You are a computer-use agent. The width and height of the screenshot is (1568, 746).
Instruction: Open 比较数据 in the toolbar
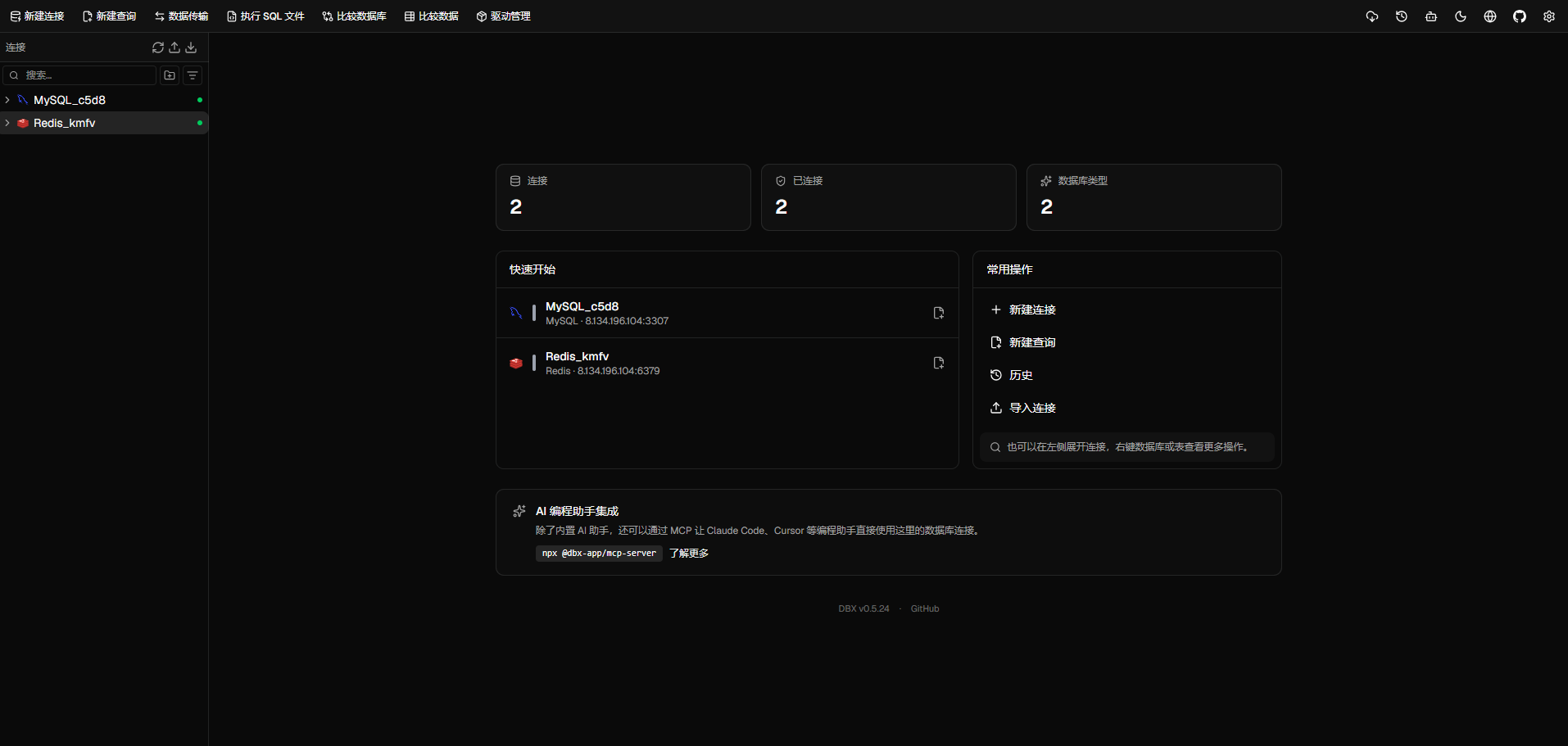pos(432,16)
